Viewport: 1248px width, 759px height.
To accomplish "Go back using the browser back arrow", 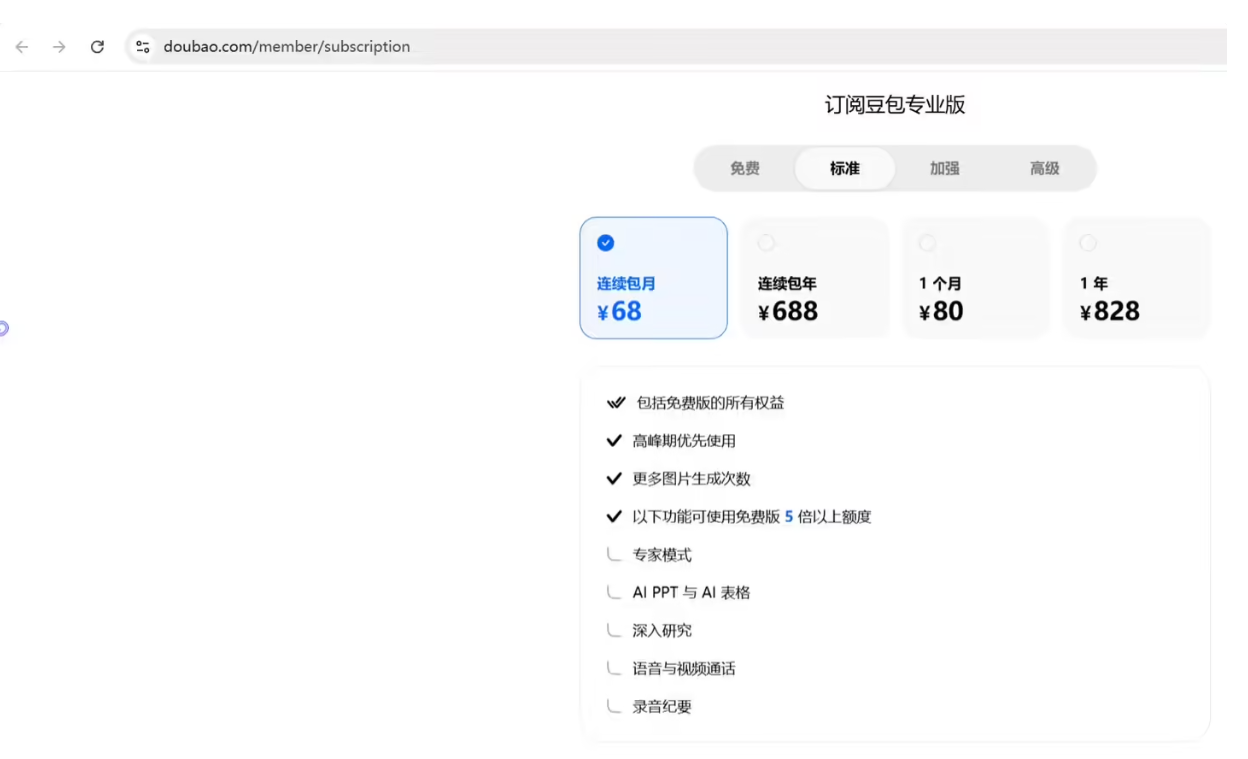I will click(x=22, y=47).
